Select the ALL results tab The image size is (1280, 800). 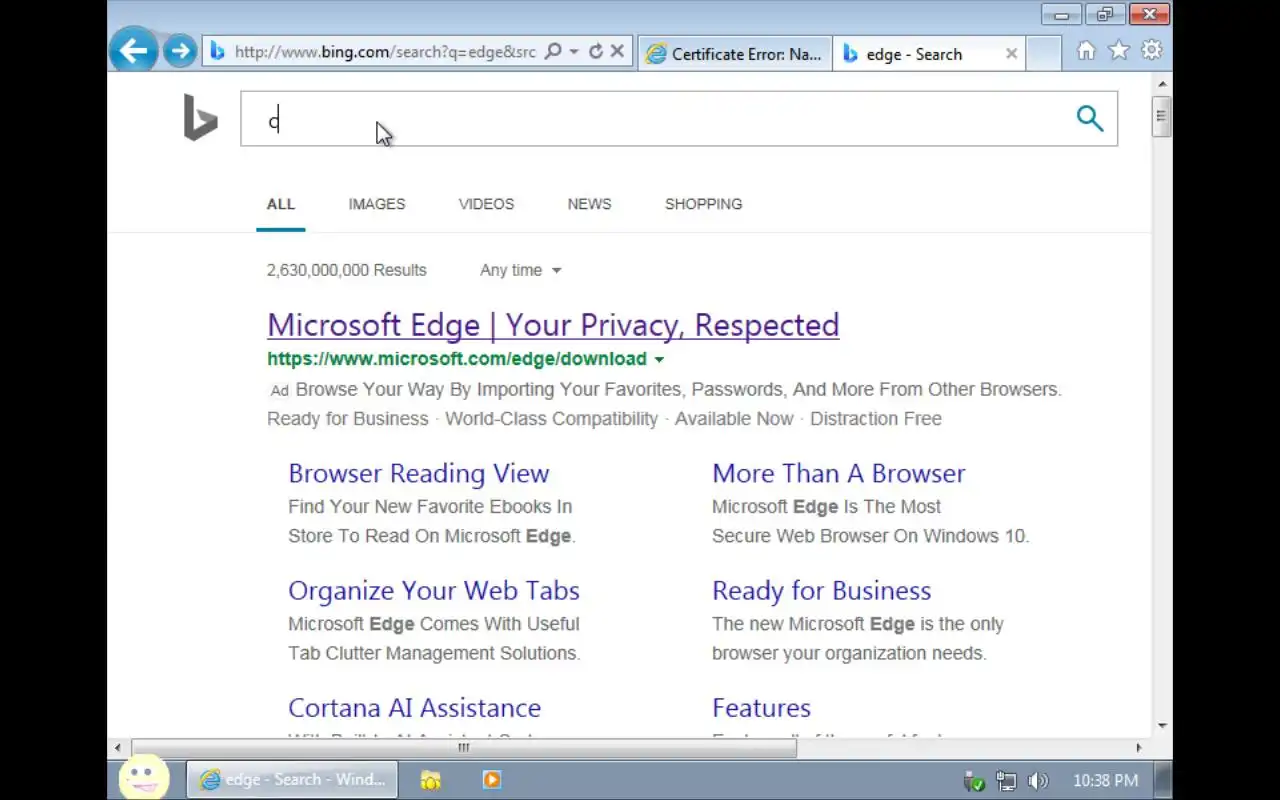click(x=281, y=204)
